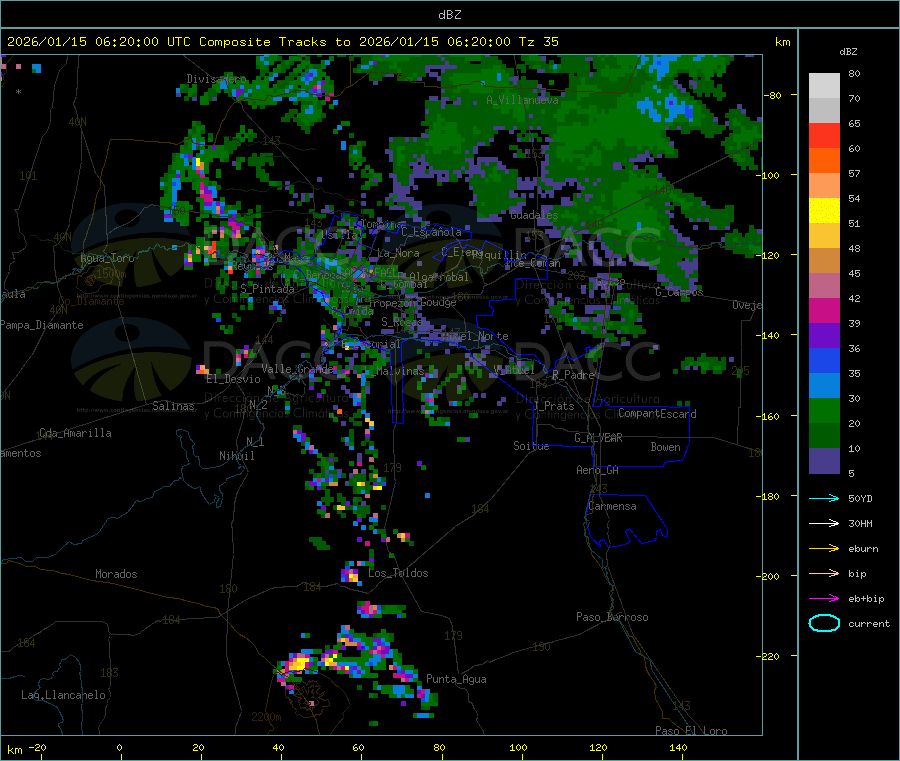Click the 'El_Desvio' map label

(234, 379)
